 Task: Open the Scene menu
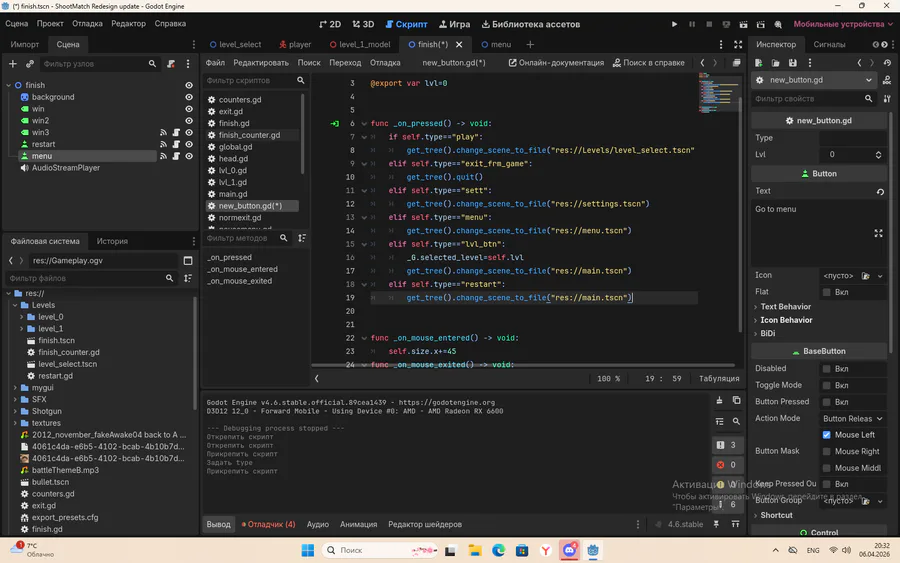pos(17,24)
